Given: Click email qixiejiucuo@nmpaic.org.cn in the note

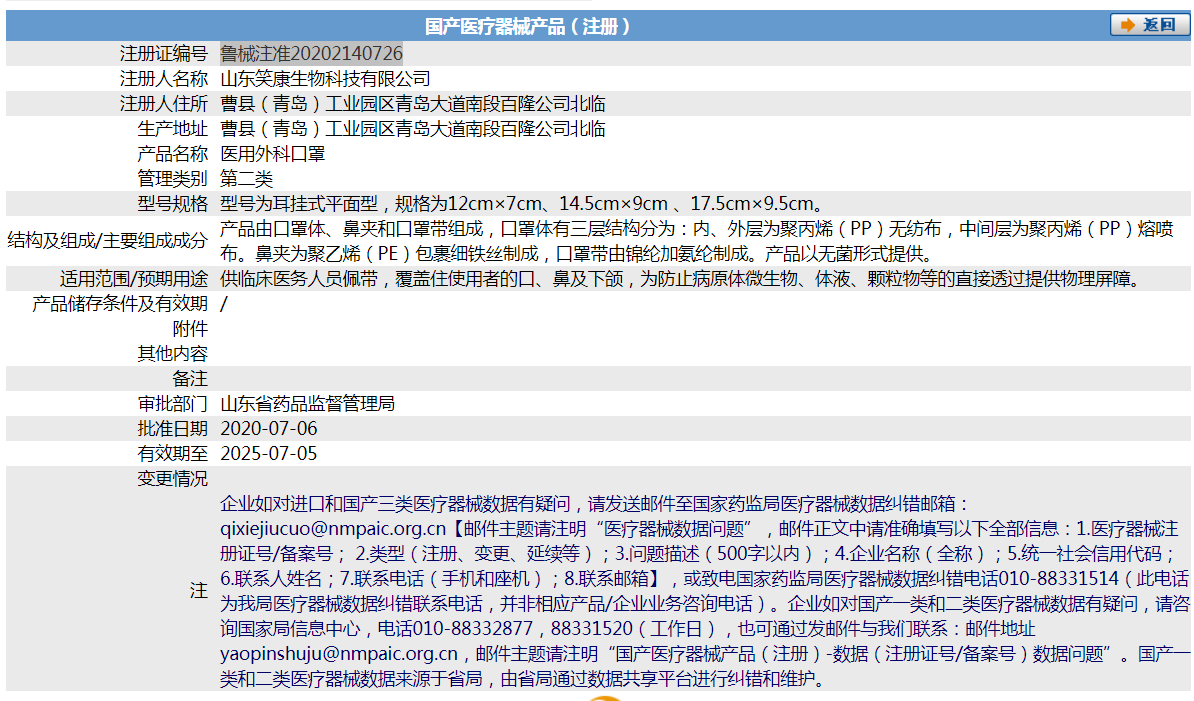Looking at the screenshot, I should (x=333, y=528).
